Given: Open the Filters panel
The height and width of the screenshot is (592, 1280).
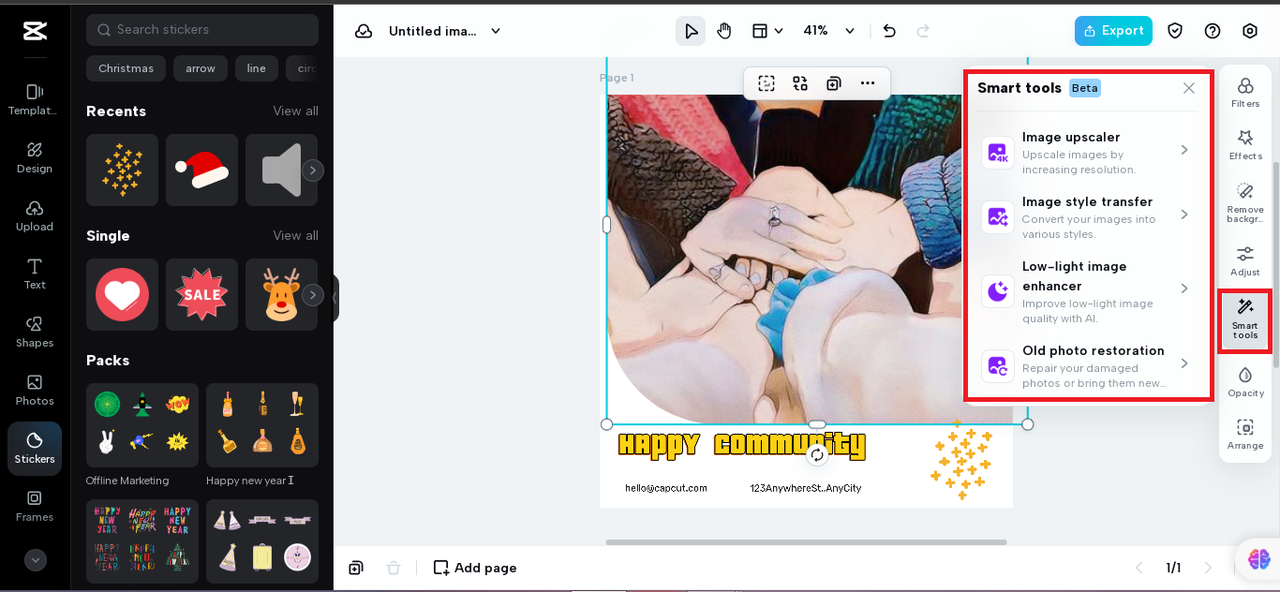Looking at the screenshot, I should click(1245, 92).
